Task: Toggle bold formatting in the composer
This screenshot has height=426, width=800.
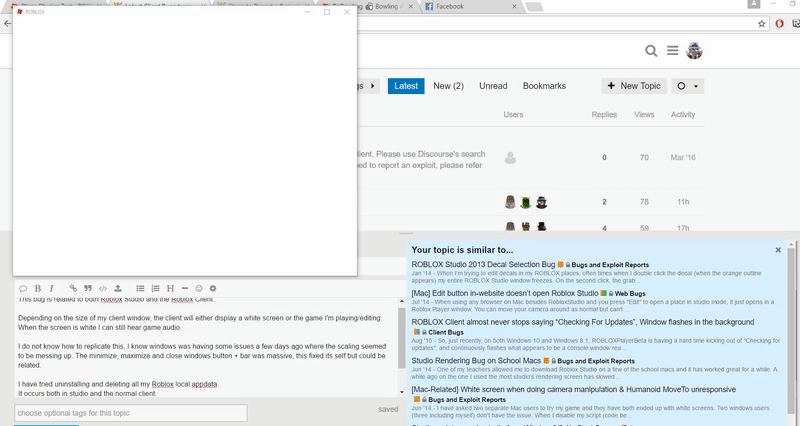Action: click(37, 288)
